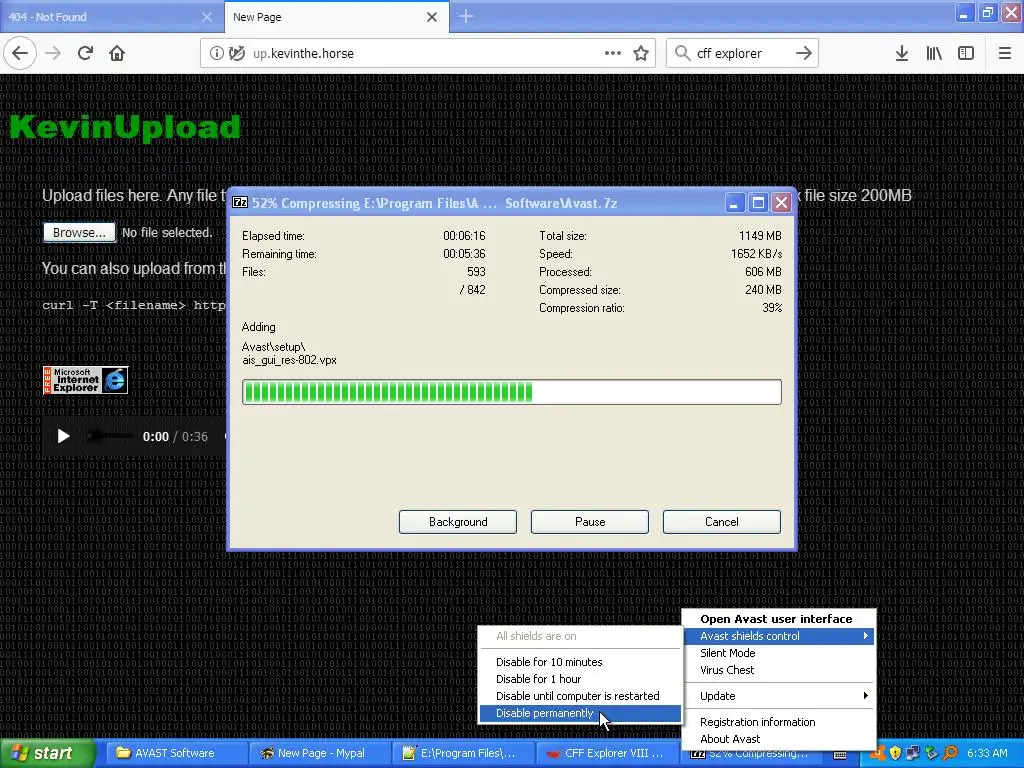Open page actions three-dot menu
The image size is (1024, 768).
point(613,54)
